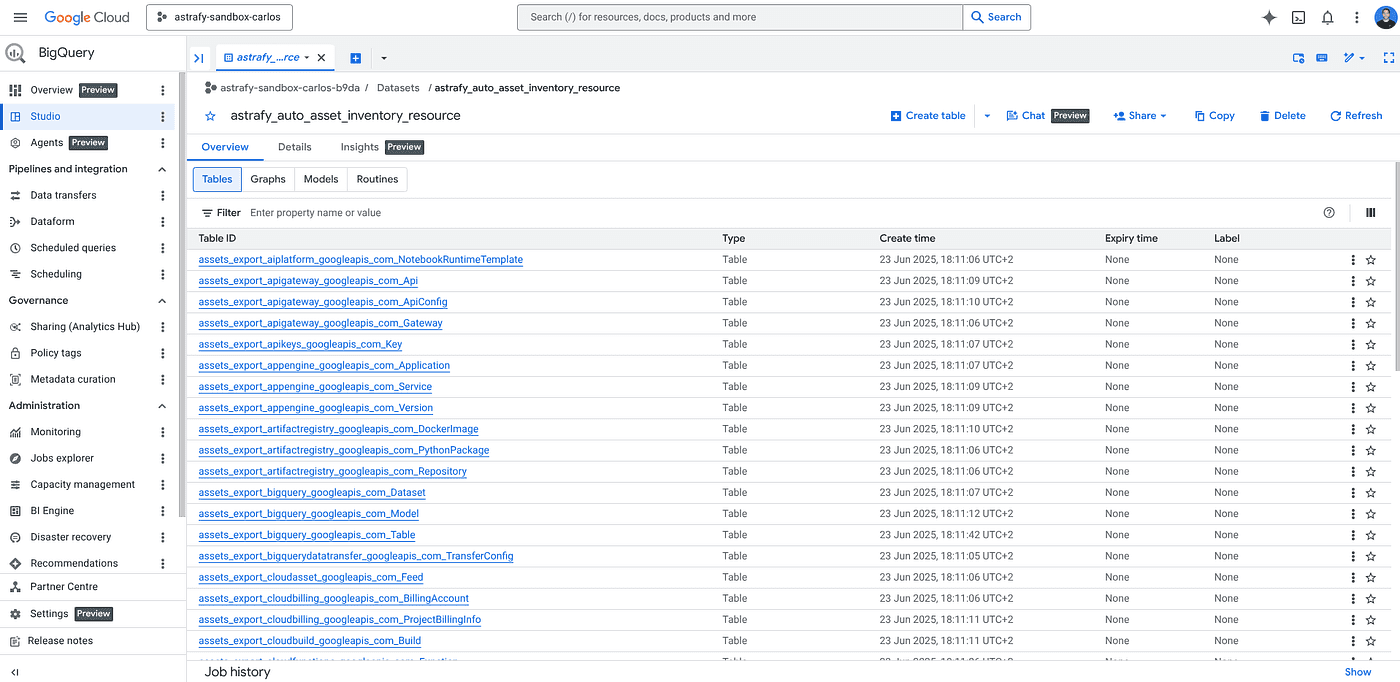Click the Search button in top bar
This screenshot has height=682, width=1400.
[997, 17]
